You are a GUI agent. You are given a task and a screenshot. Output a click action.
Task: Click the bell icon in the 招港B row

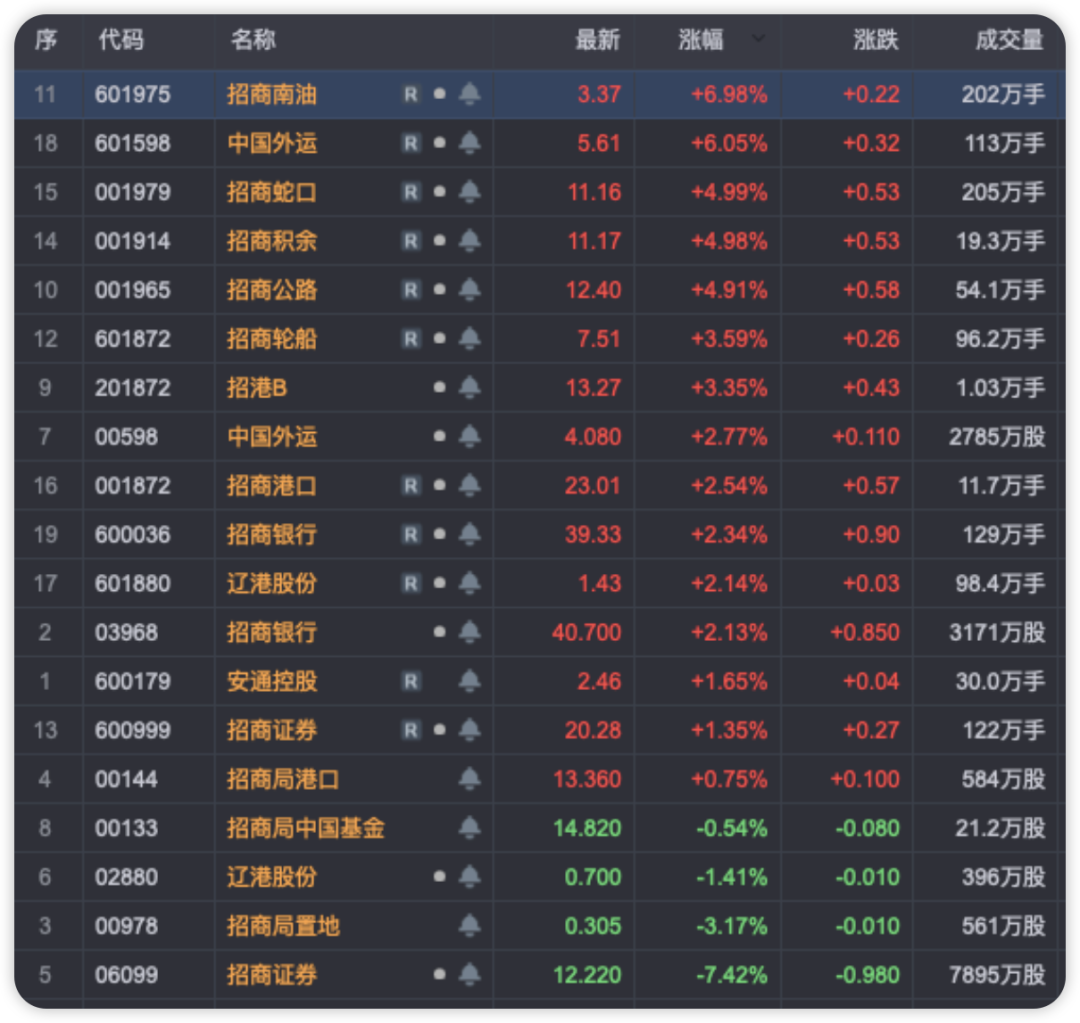point(469,388)
